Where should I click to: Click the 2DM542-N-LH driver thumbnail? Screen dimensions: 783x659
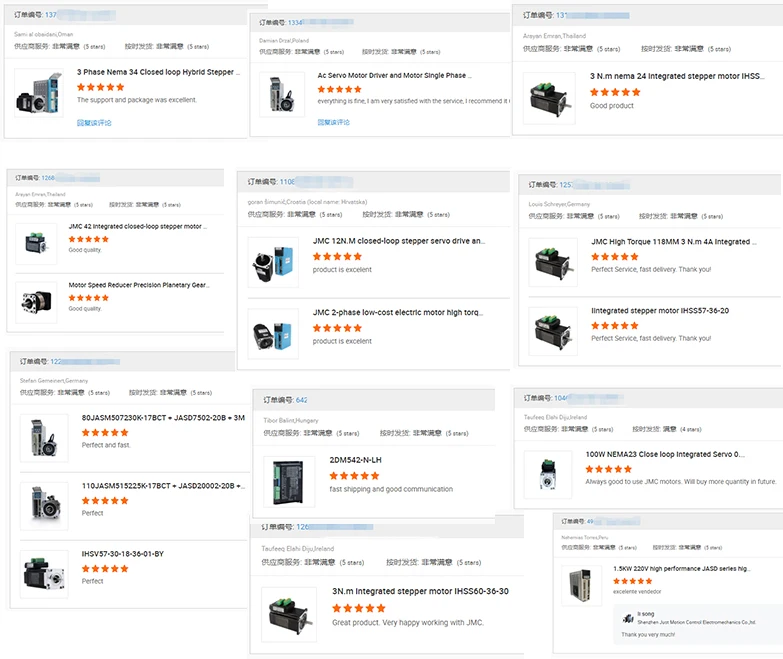288,480
